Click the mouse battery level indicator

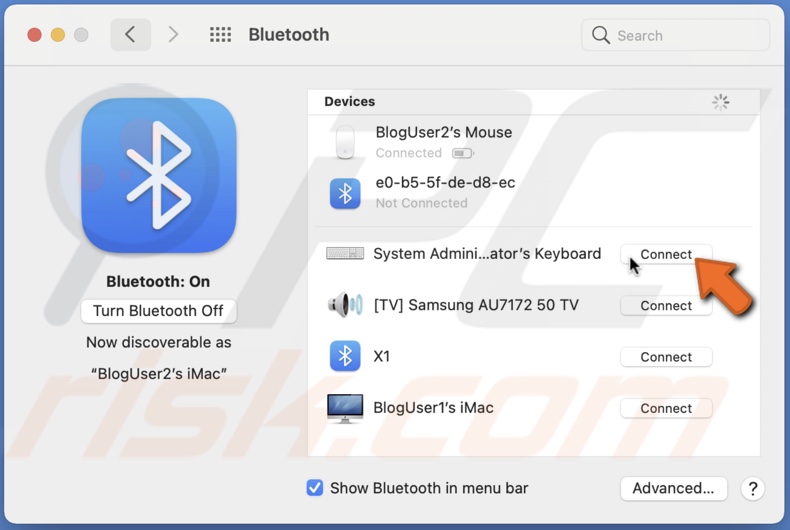[463, 153]
